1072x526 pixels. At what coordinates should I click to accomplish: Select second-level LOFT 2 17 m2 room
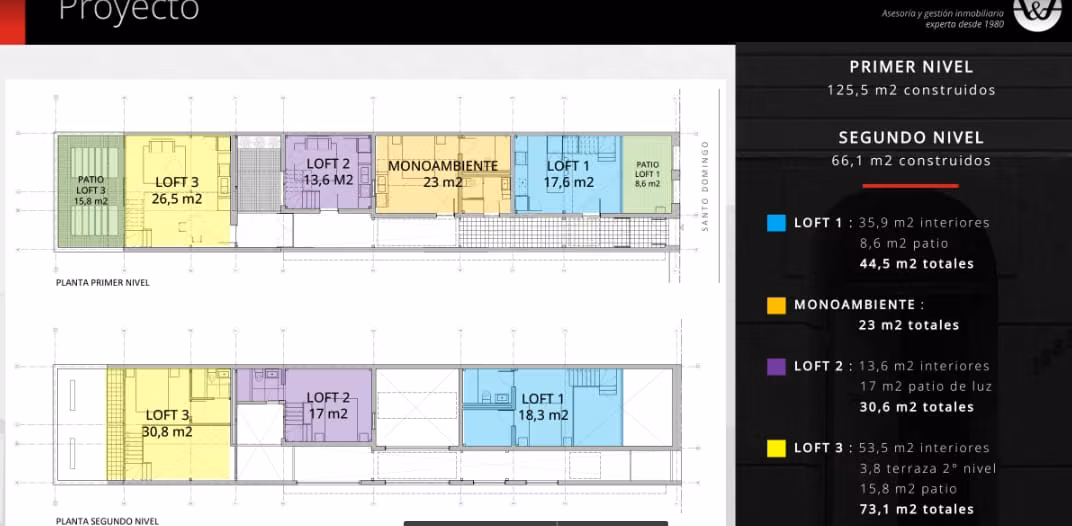coord(328,406)
